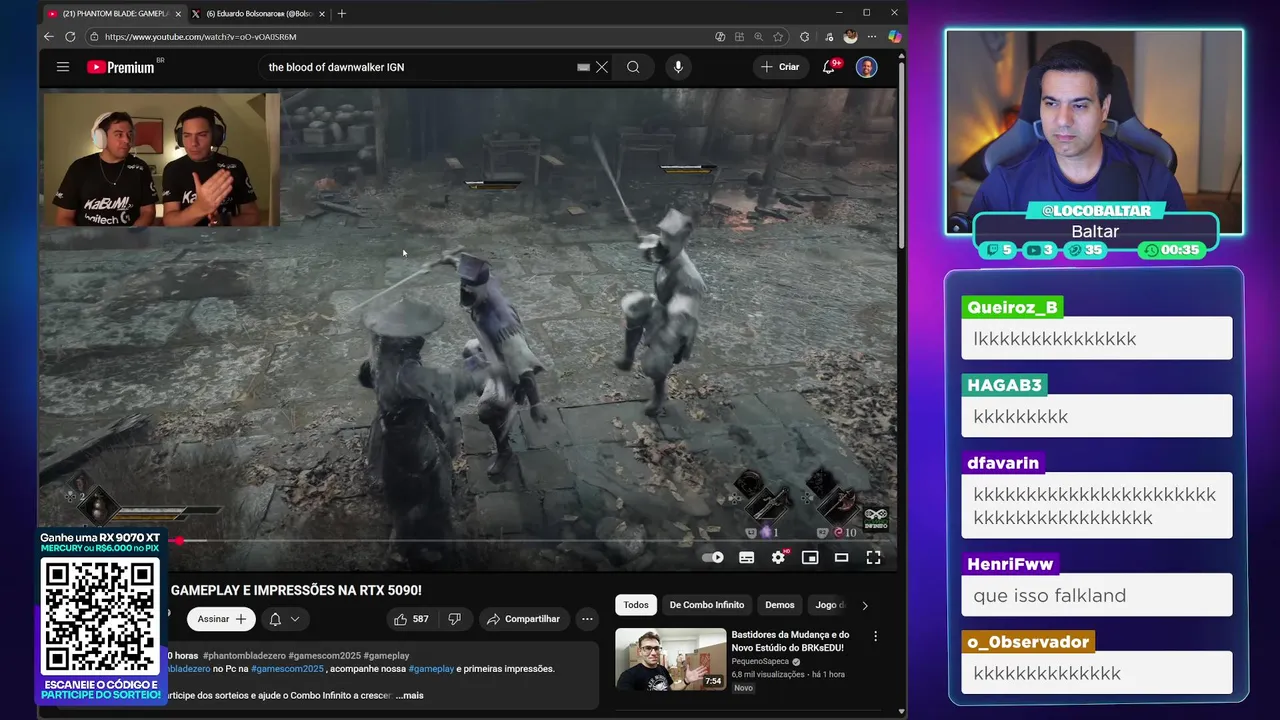Screen dimensions: 1280x720
Task: Click Compartilhar share button
Action: 523,619
